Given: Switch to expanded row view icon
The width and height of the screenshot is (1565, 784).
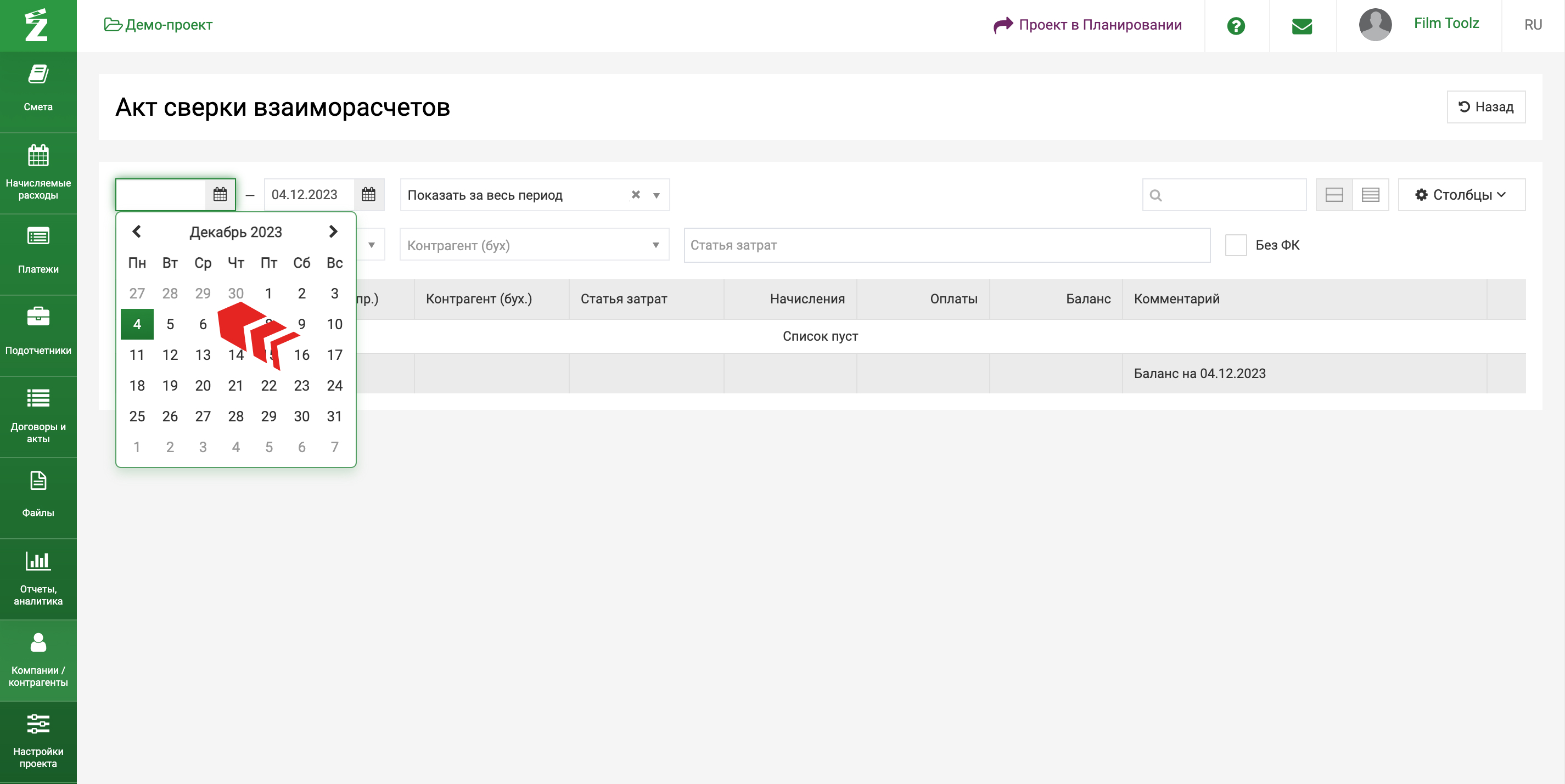Looking at the screenshot, I should (1334, 194).
